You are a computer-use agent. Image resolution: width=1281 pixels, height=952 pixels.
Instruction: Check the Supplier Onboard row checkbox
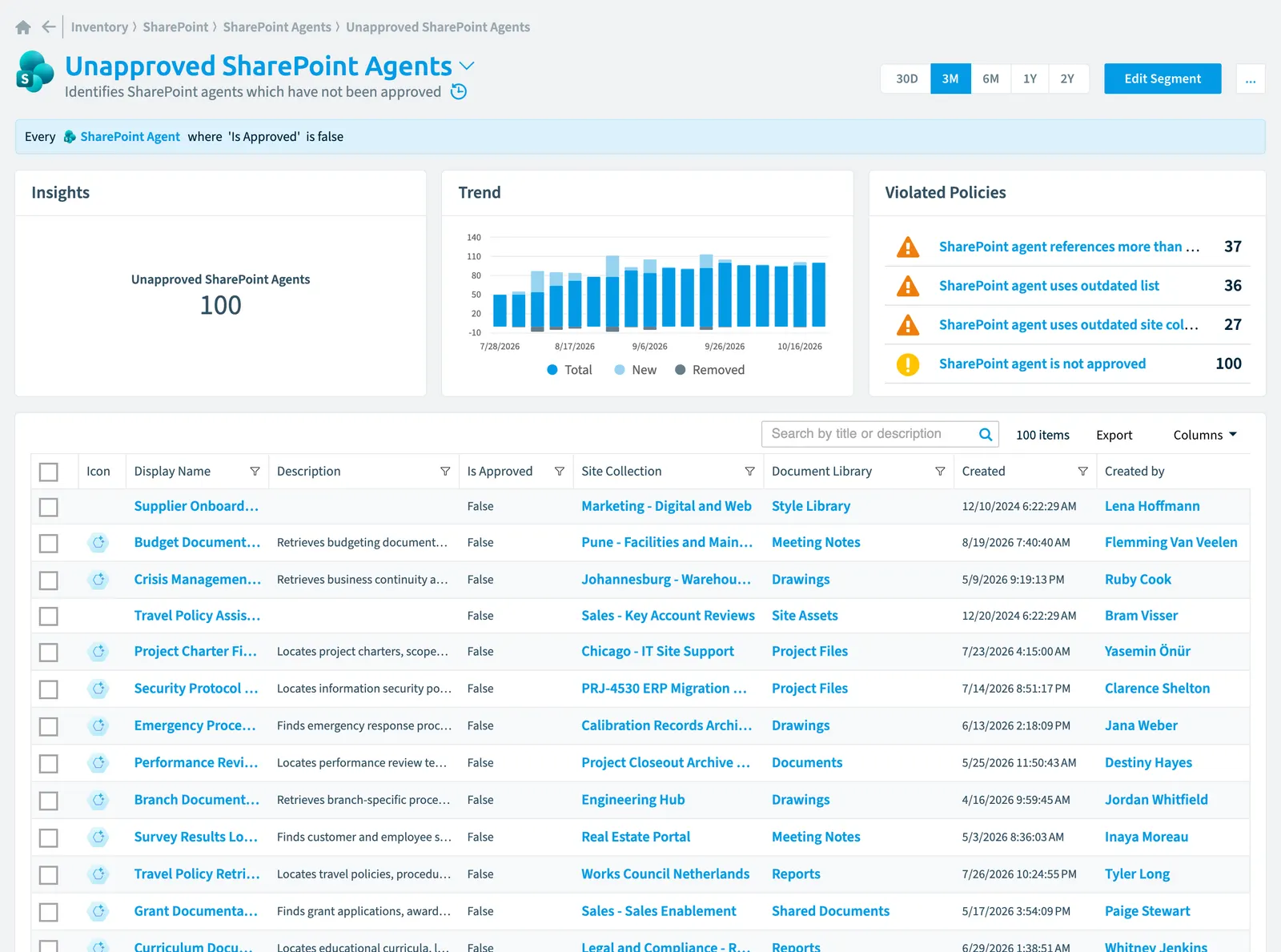click(x=49, y=507)
